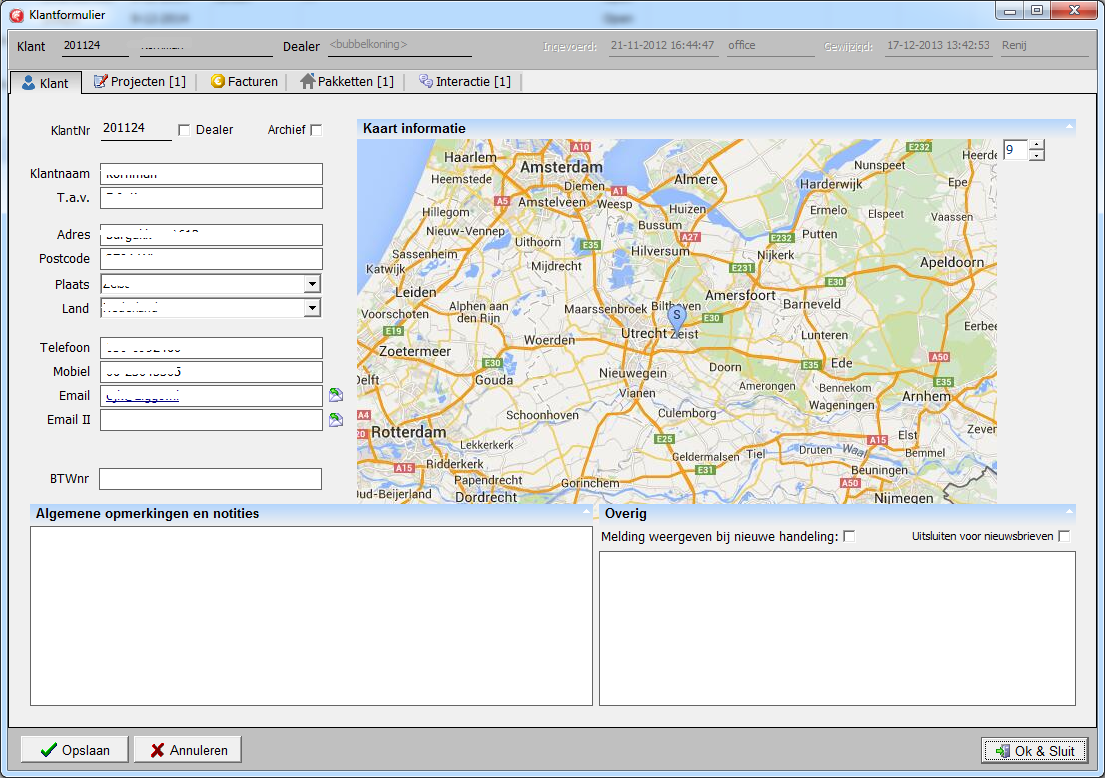1105x778 pixels.
Task: Click the send-mail icon beside Email field
Action: 336,396
